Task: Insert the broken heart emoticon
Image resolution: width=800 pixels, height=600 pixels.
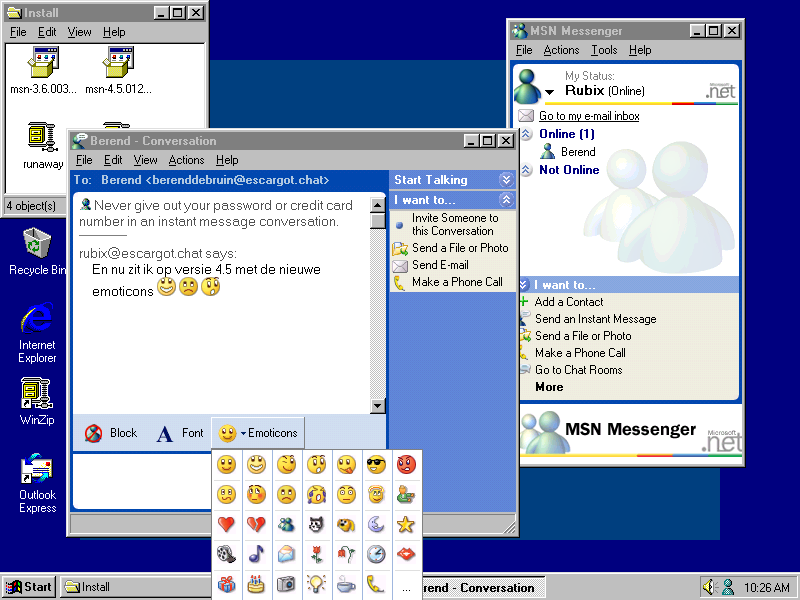Action: click(x=257, y=524)
